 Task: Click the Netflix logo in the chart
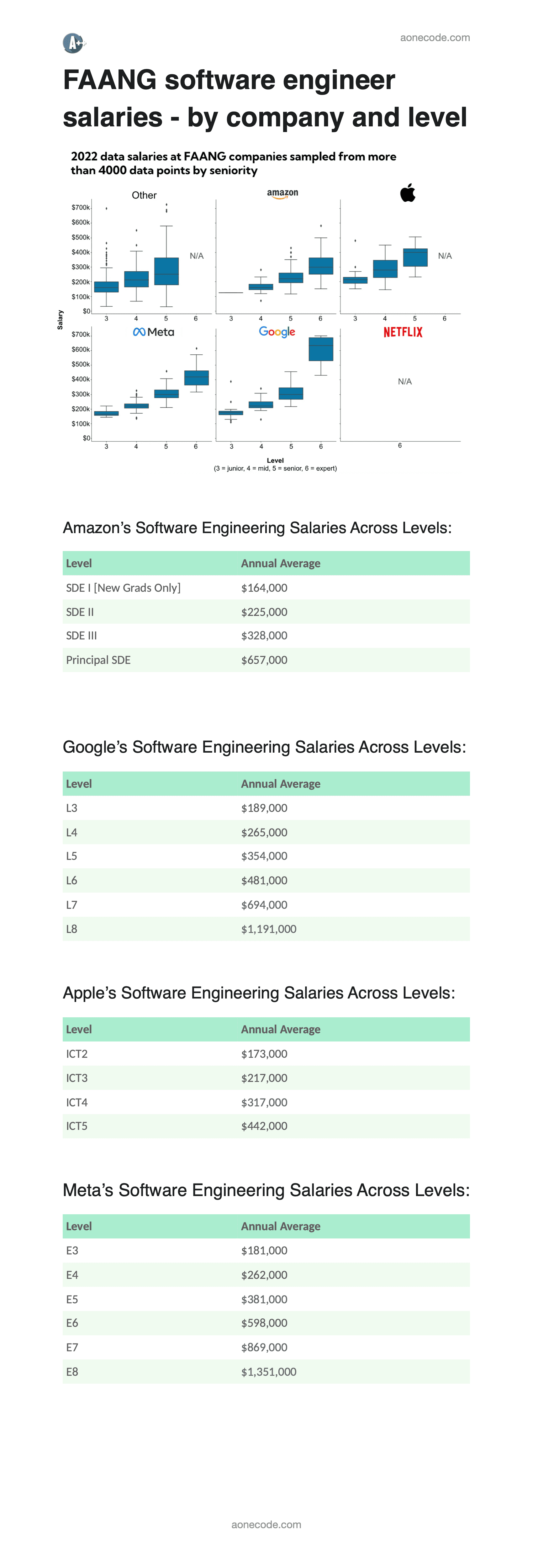pyautogui.click(x=403, y=332)
